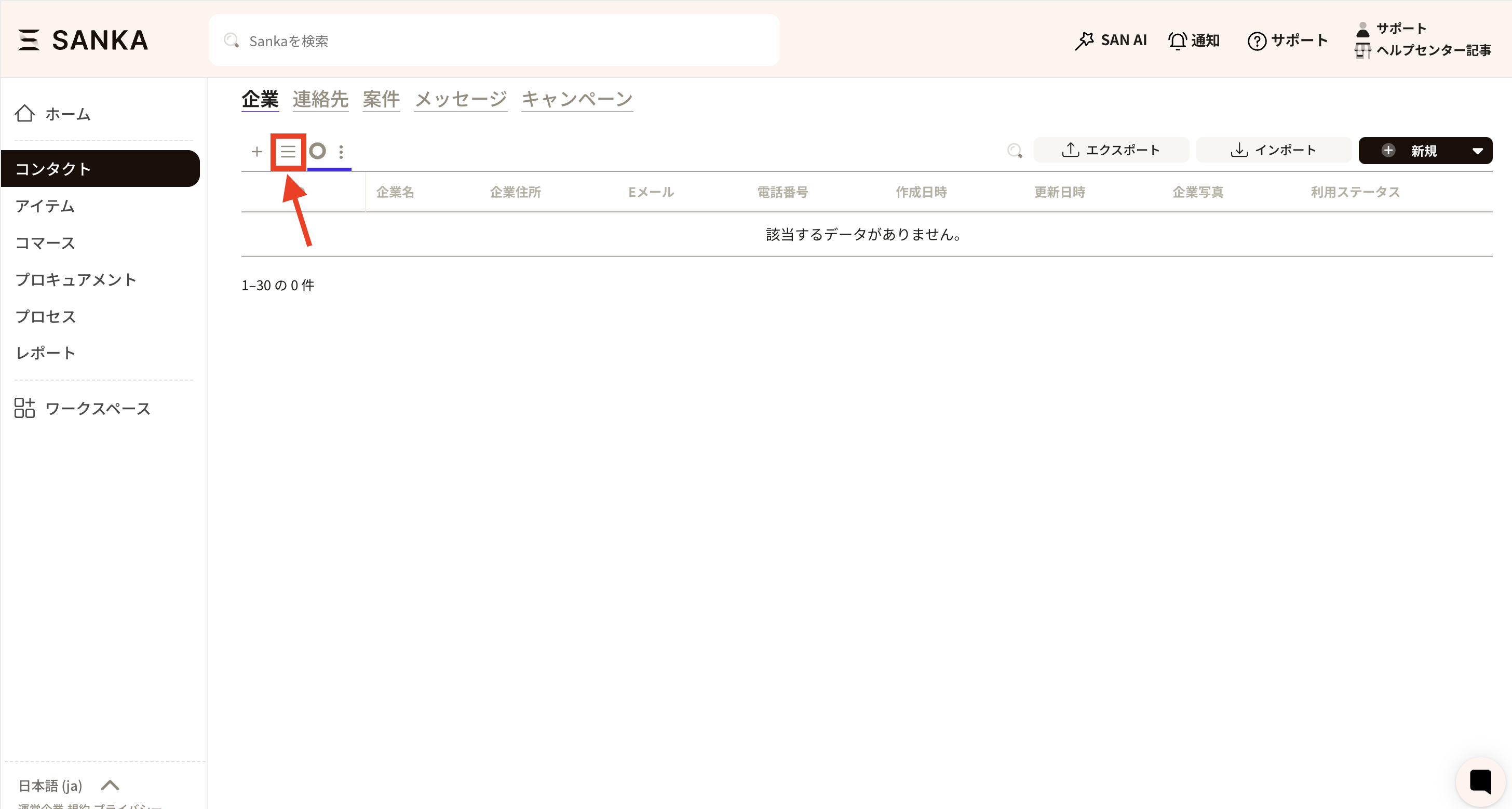Switch to the 連絡先 tab
The width and height of the screenshot is (1512, 809).
[x=320, y=99]
